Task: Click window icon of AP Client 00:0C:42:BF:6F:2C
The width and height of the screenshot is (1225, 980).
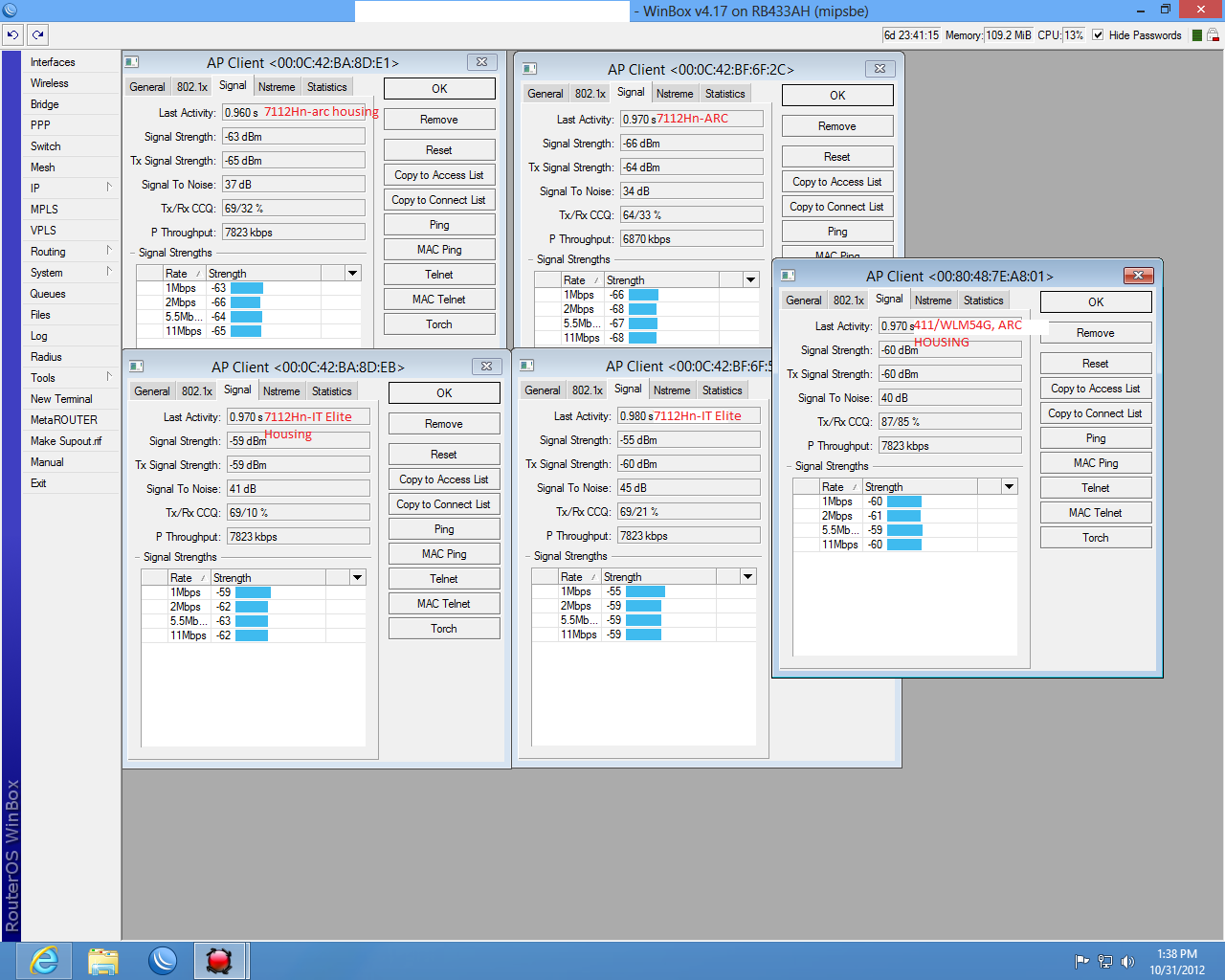Action: (x=529, y=69)
